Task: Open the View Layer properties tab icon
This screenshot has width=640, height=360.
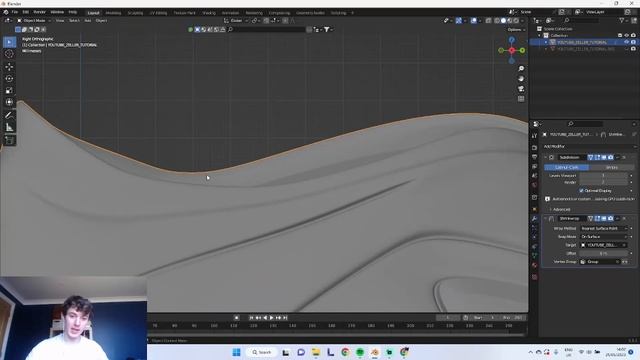Action: coord(535,167)
